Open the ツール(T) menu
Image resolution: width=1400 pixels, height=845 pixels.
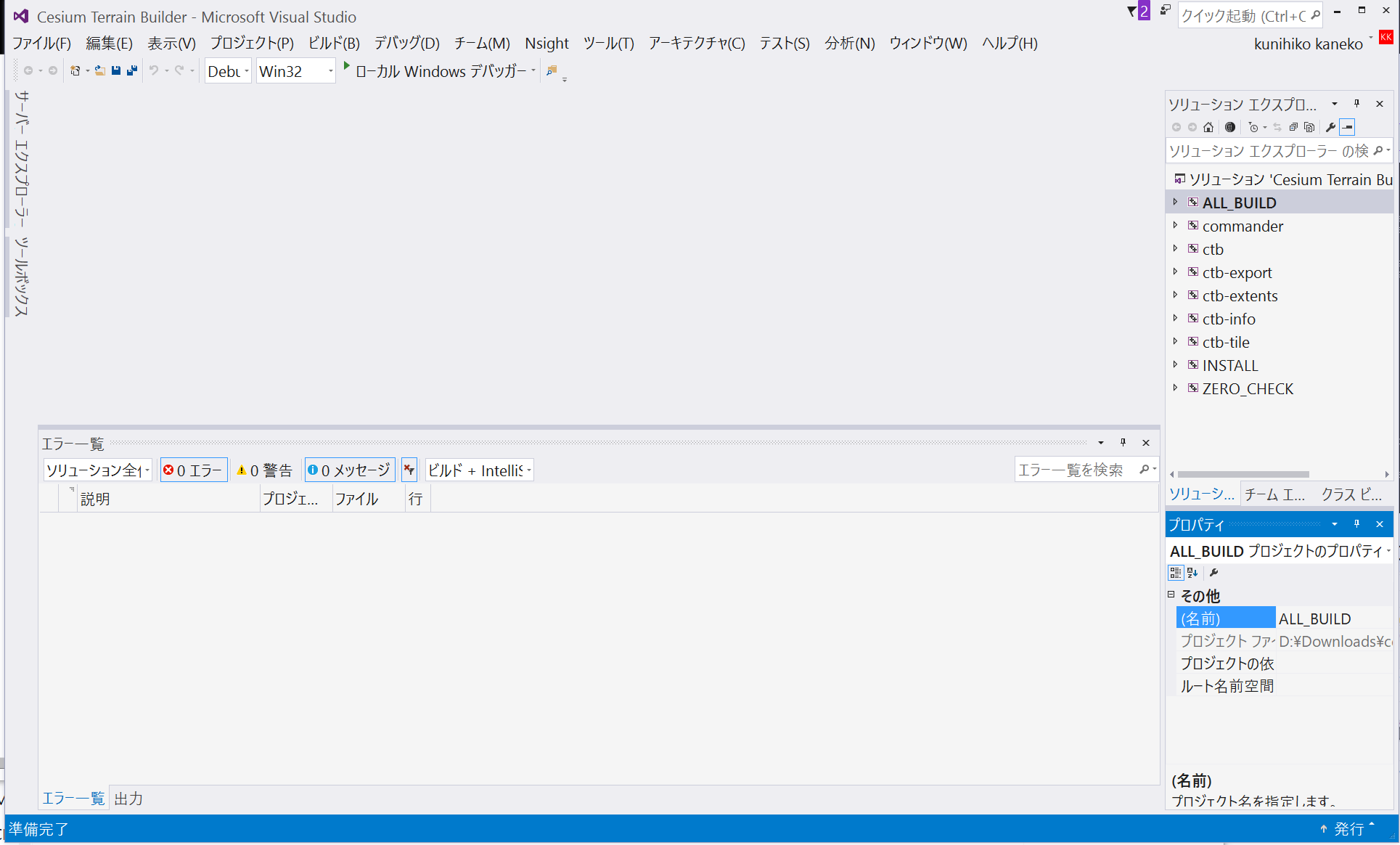609,44
